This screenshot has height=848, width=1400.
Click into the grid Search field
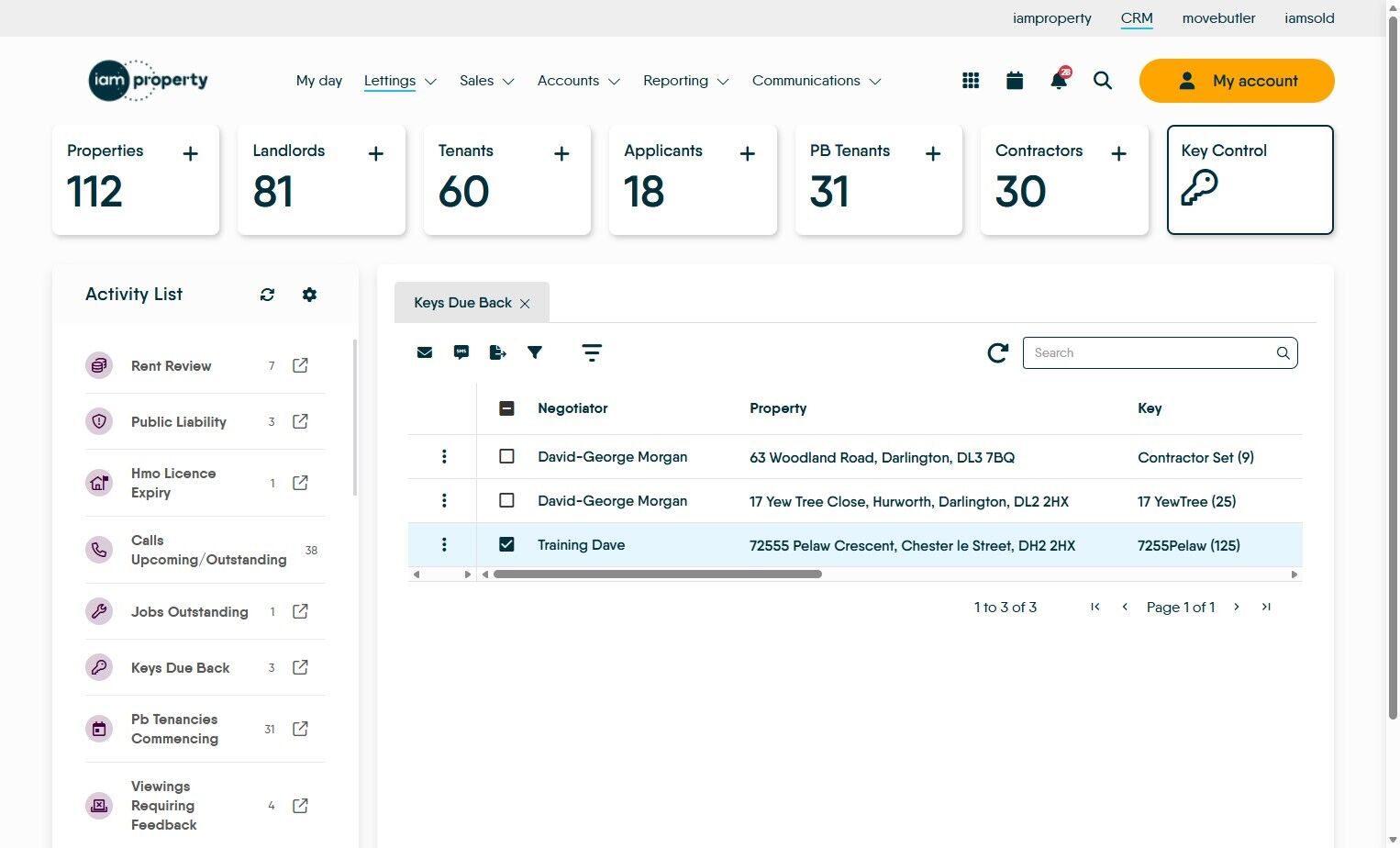tap(1150, 352)
